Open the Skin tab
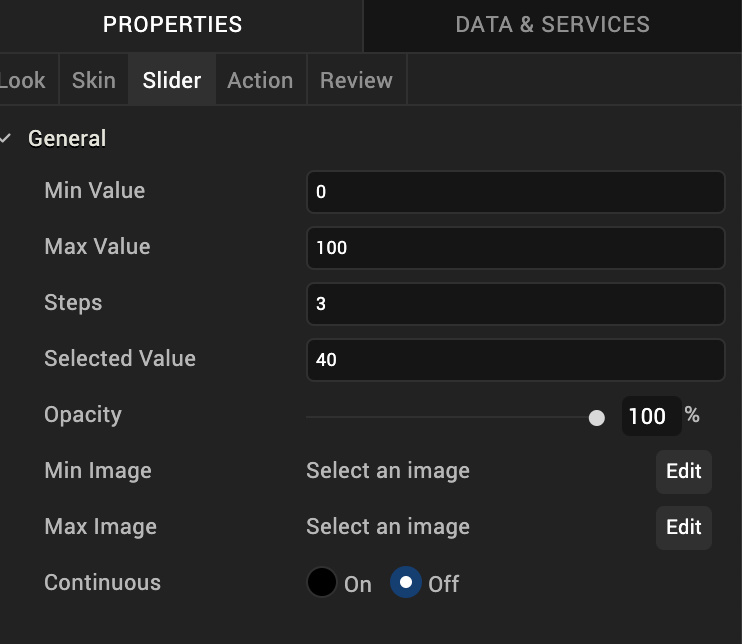The width and height of the screenshot is (742, 644). point(93,80)
